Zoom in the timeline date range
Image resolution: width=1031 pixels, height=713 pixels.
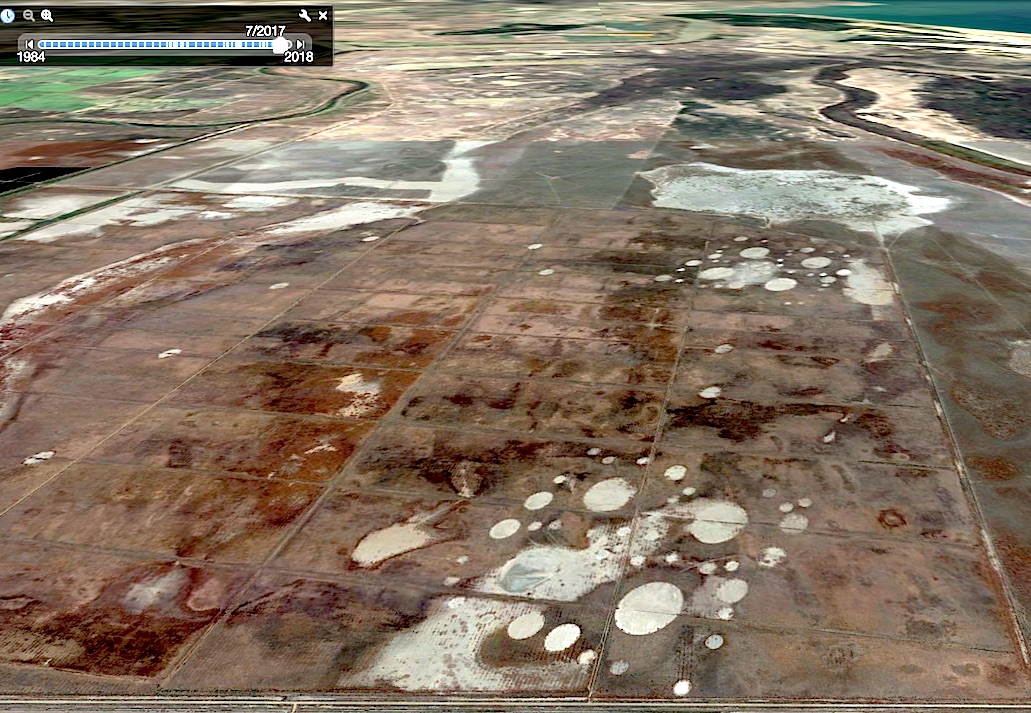[x=47, y=16]
